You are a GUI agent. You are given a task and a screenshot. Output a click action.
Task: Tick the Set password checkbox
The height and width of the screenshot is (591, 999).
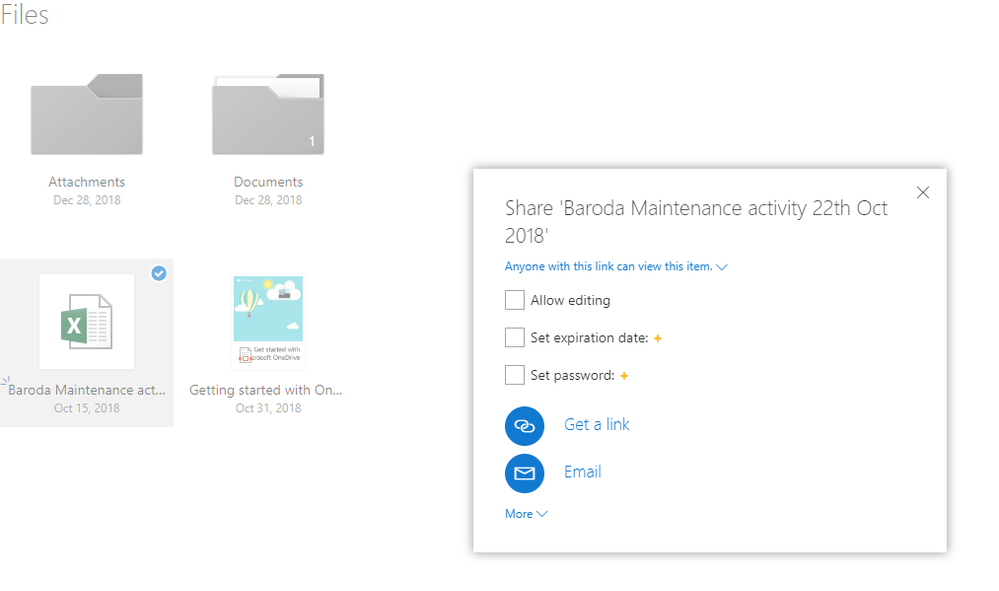tap(515, 376)
